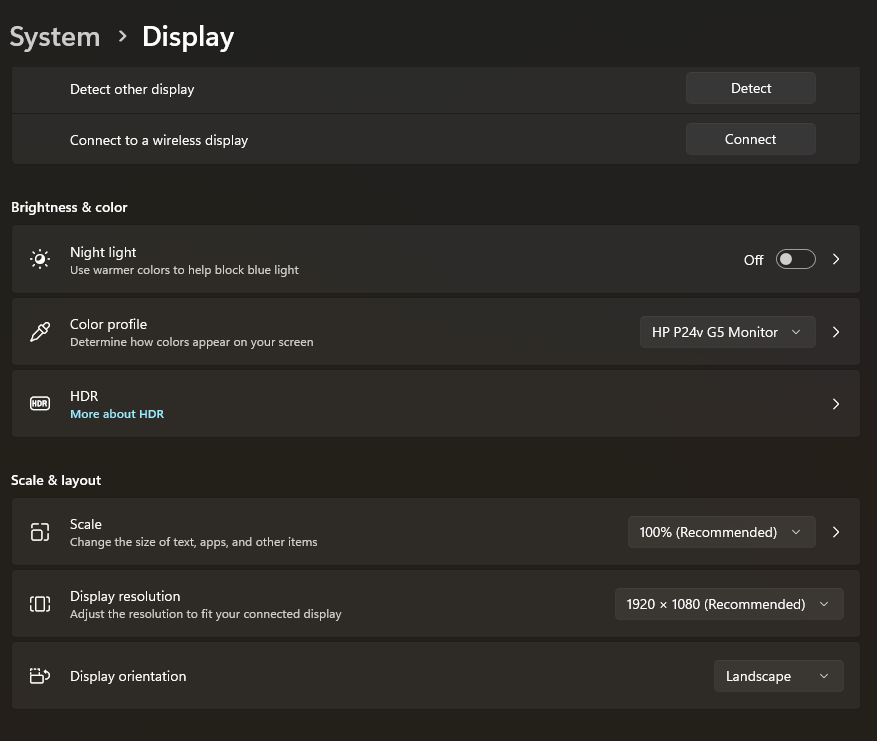Open the Color profile dropdown
Image resolution: width=877 pixels, height=741 pixels.
[727, 332]
